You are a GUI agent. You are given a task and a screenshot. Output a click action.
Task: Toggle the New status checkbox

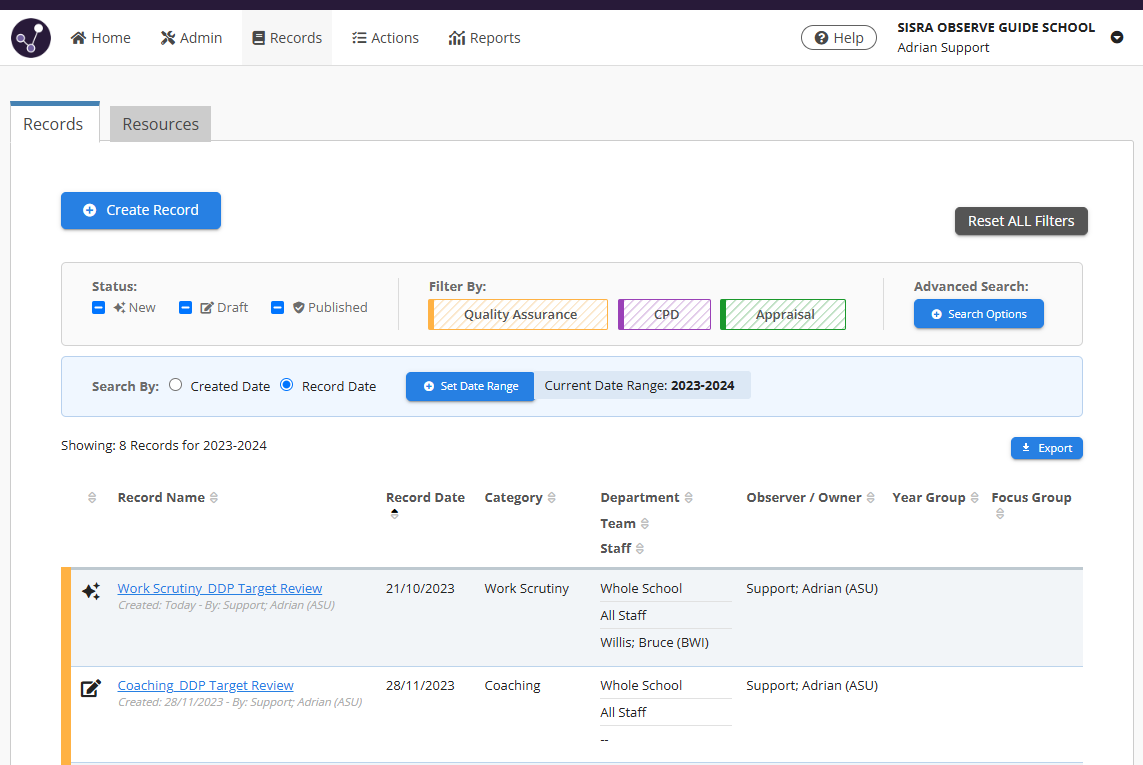pos(98,308)
